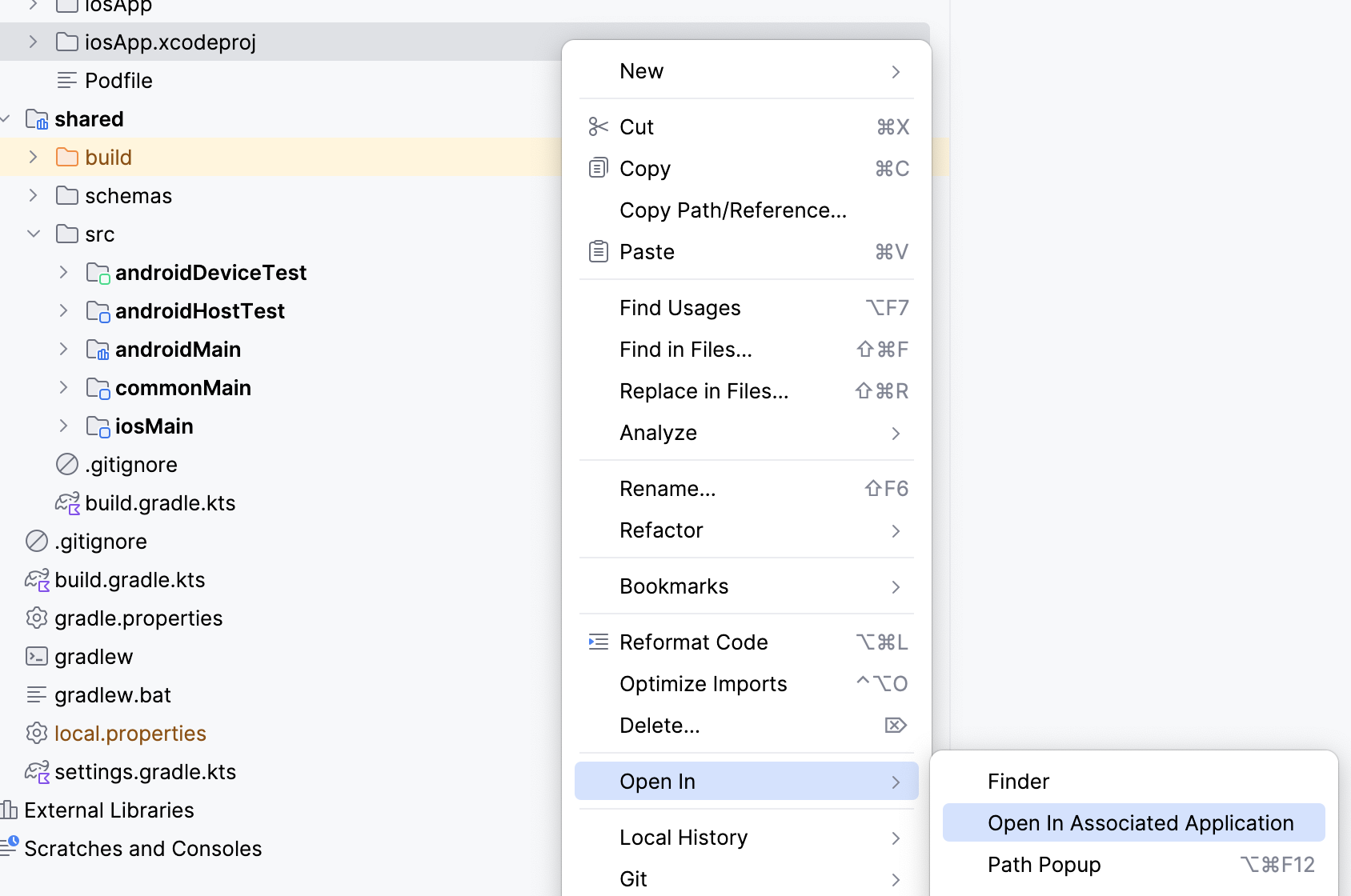1351x896 pixels.
Task: Click the Reformat Code icon
Action: click(x=598, y=642)
